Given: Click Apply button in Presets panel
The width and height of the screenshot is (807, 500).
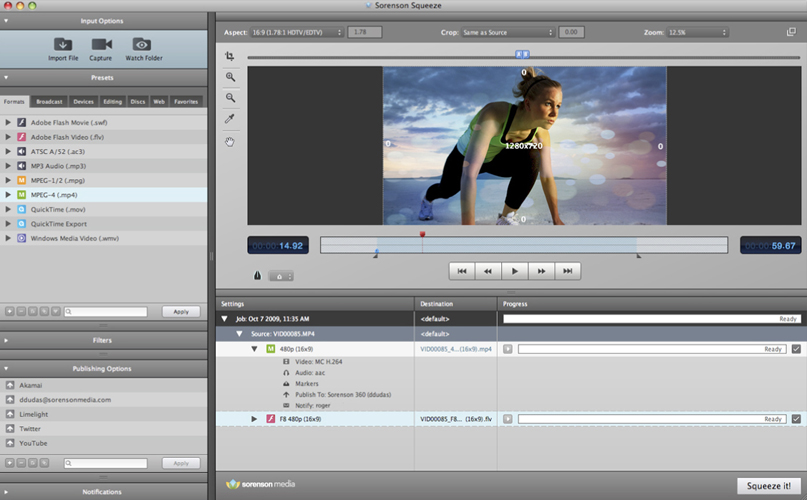Looking at the screenshot, I should (181, 312).
